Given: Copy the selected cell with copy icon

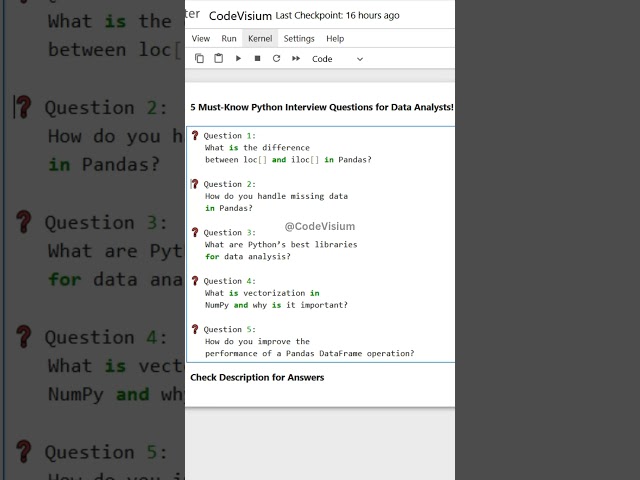Looking at the screenshot, I should coord(199,59).
